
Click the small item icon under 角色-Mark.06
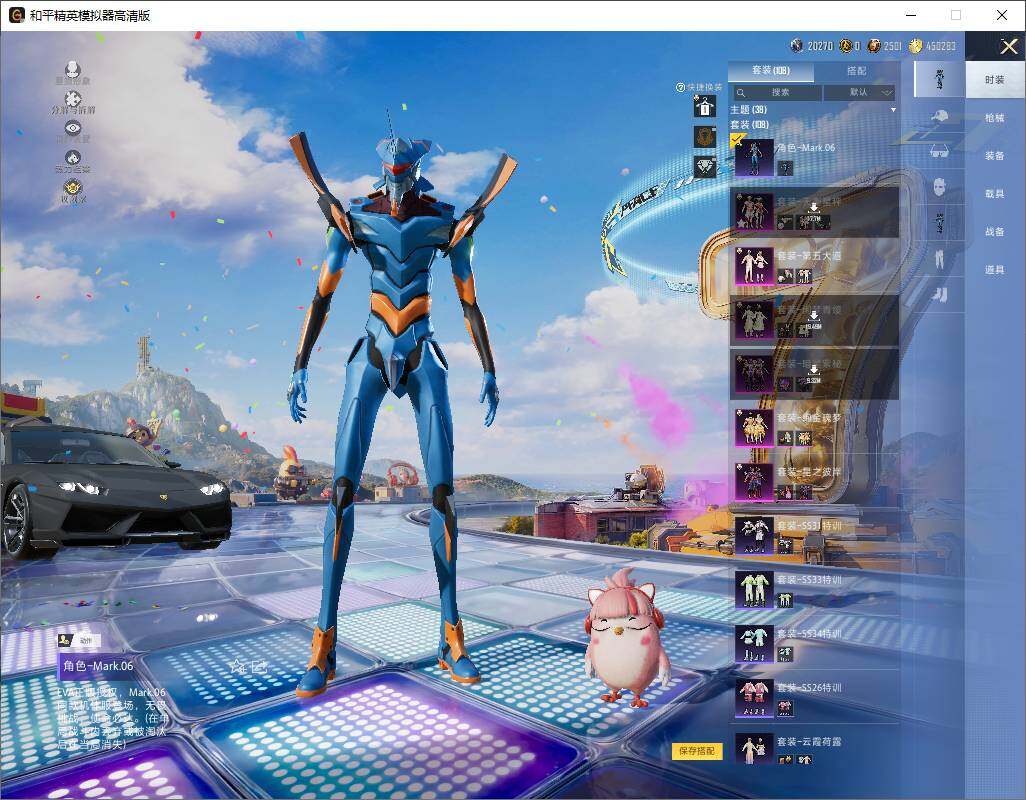pyautogui.click(x=785, y=168)
